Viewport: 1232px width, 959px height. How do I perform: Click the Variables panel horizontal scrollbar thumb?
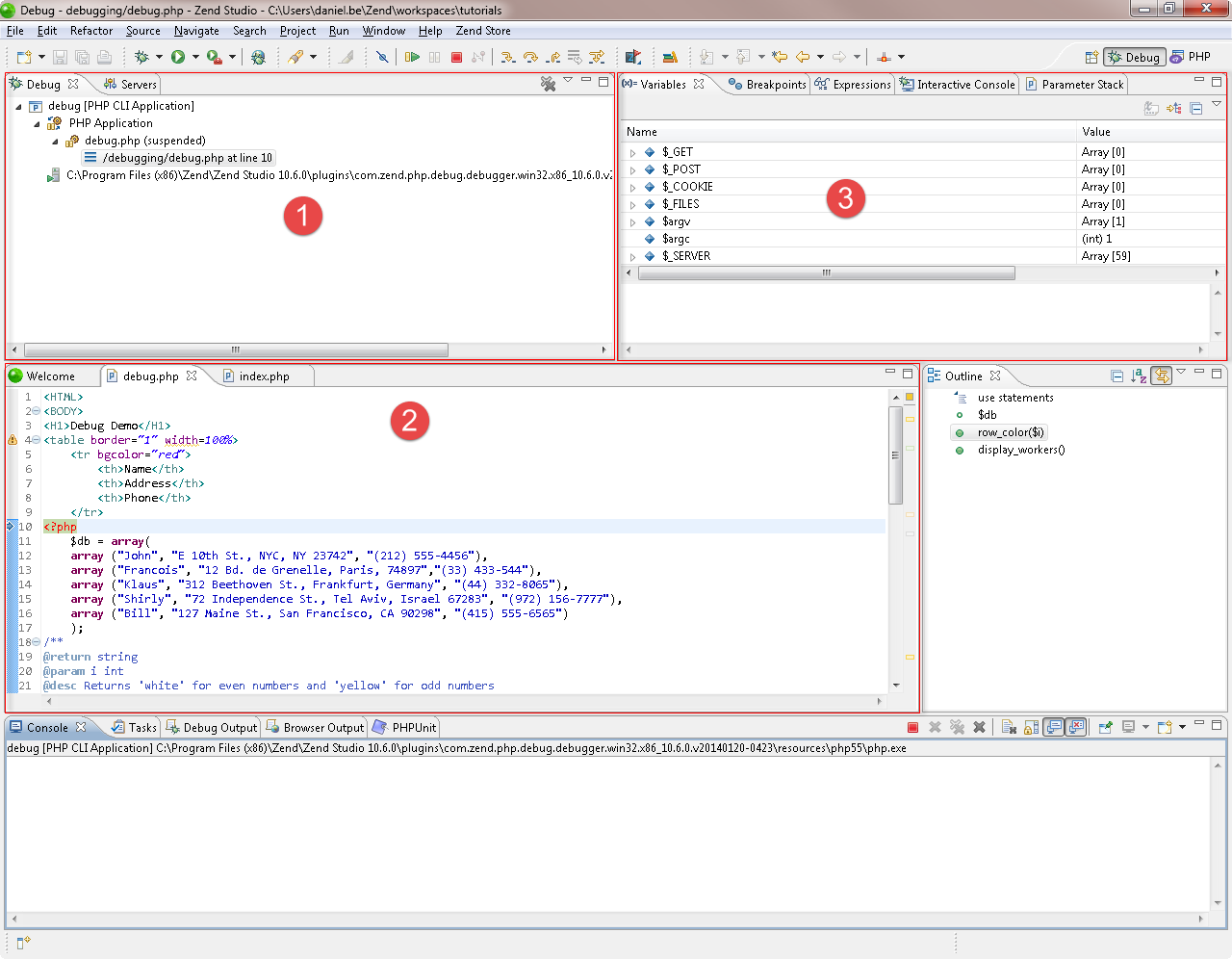pyautogui.click(x=826, y=273)
